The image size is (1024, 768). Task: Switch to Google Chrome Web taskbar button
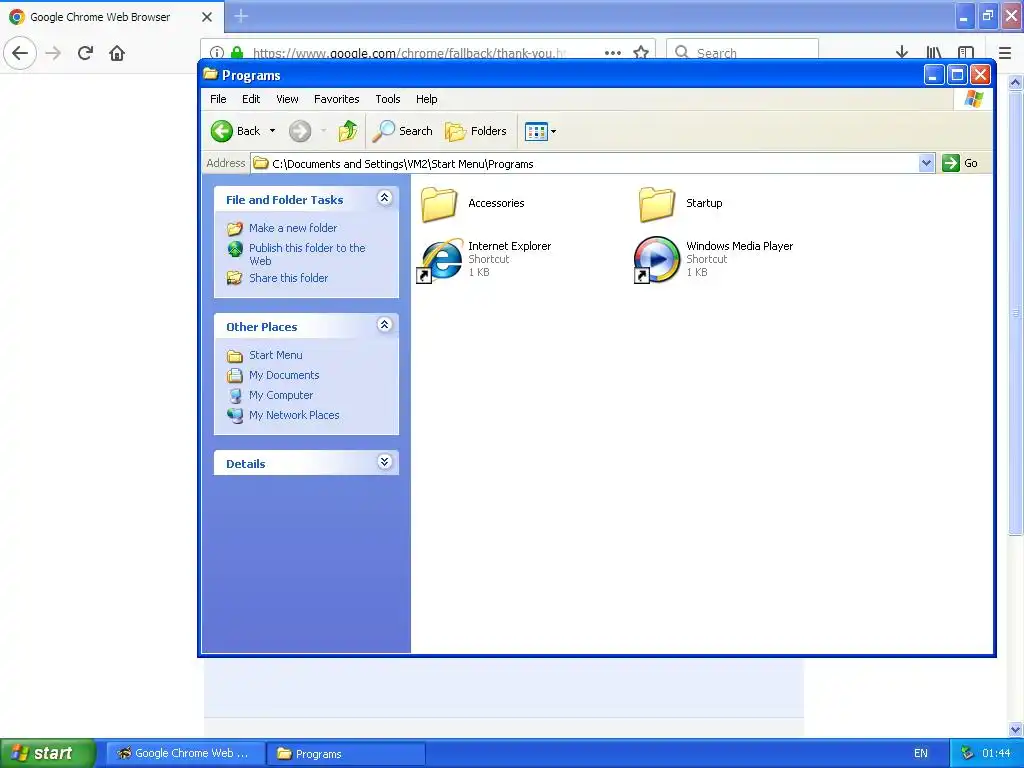tap(185, 754)
